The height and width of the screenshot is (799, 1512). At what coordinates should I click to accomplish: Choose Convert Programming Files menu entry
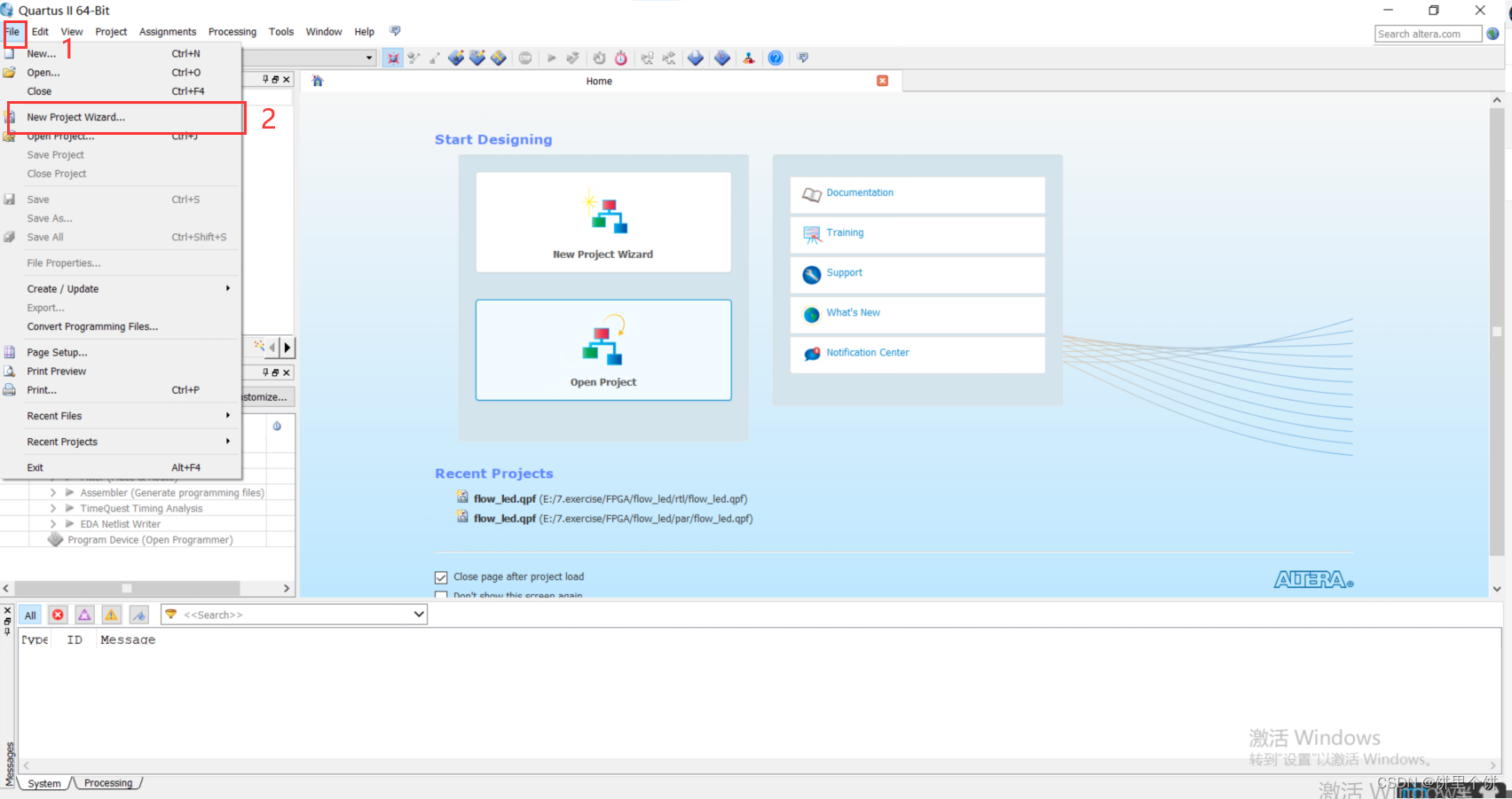pos(121,327)
